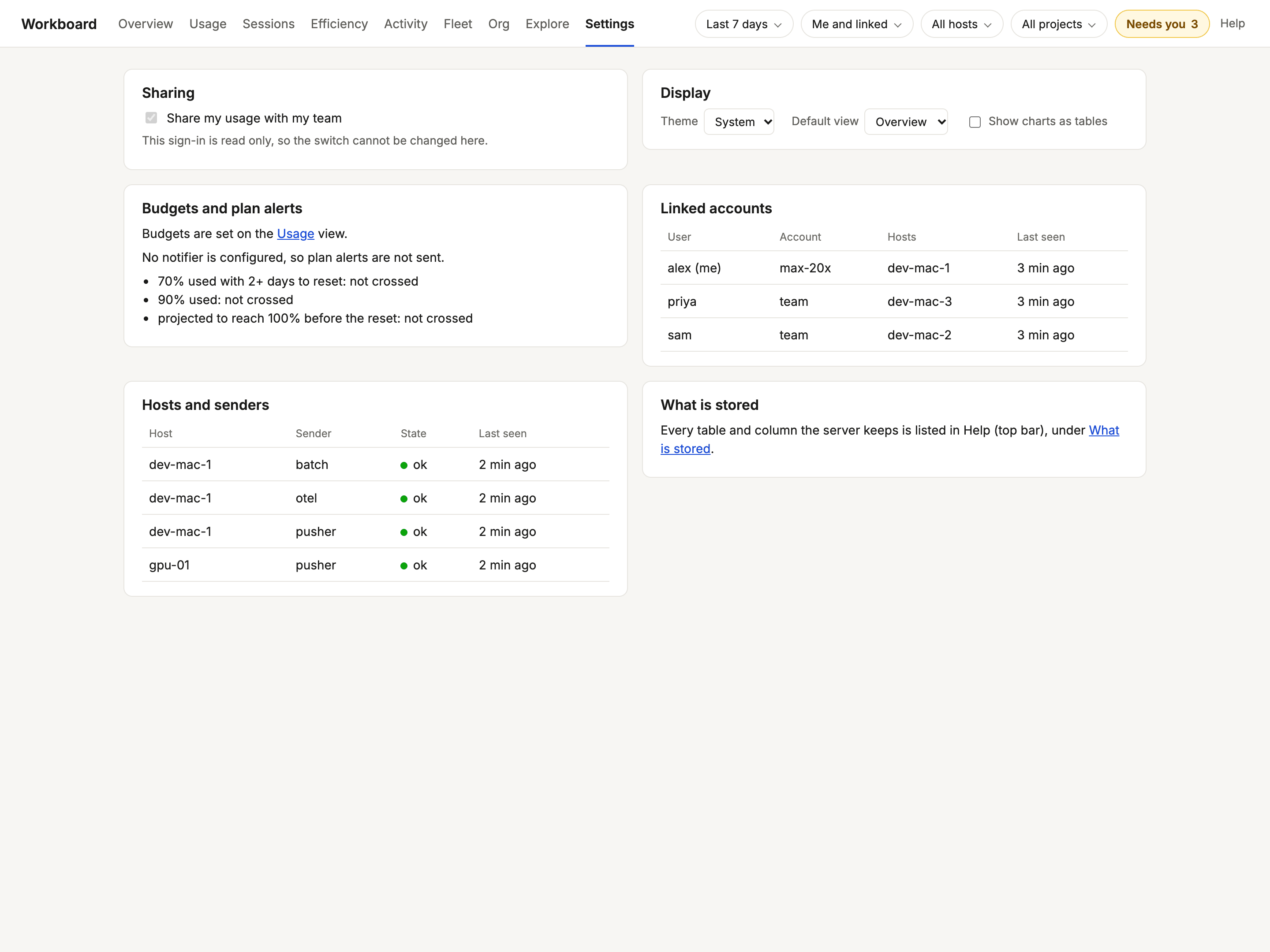The image size is (1270, 952).
Task: Open the What is stored link
Action: coord(889,439)
